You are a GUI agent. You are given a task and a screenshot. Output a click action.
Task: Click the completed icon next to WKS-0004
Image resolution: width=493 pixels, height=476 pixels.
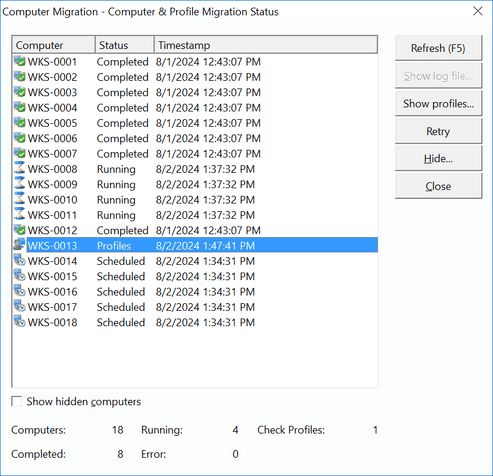20,107
